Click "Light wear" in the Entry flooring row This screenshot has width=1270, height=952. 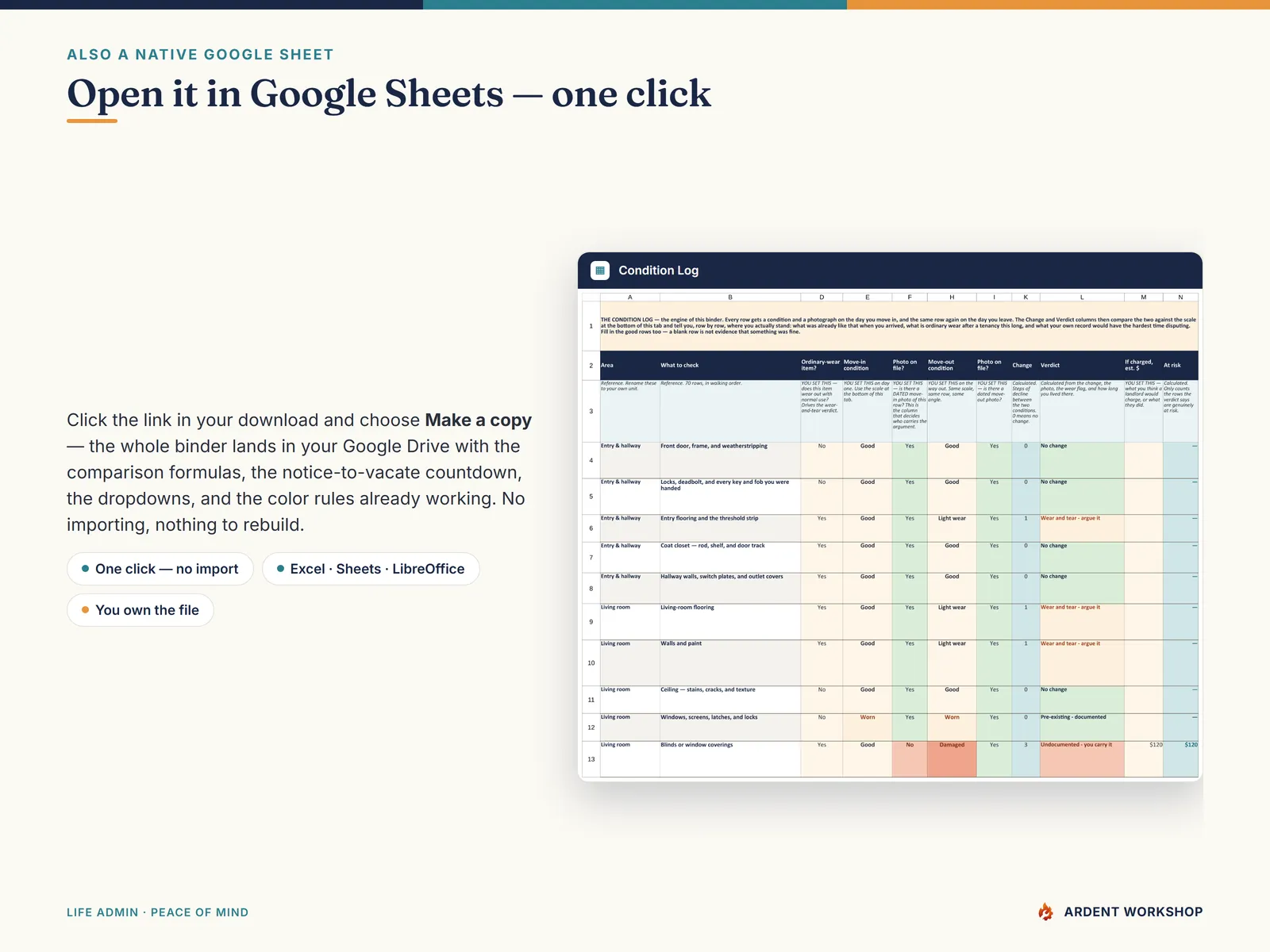(x=952, y=528)
